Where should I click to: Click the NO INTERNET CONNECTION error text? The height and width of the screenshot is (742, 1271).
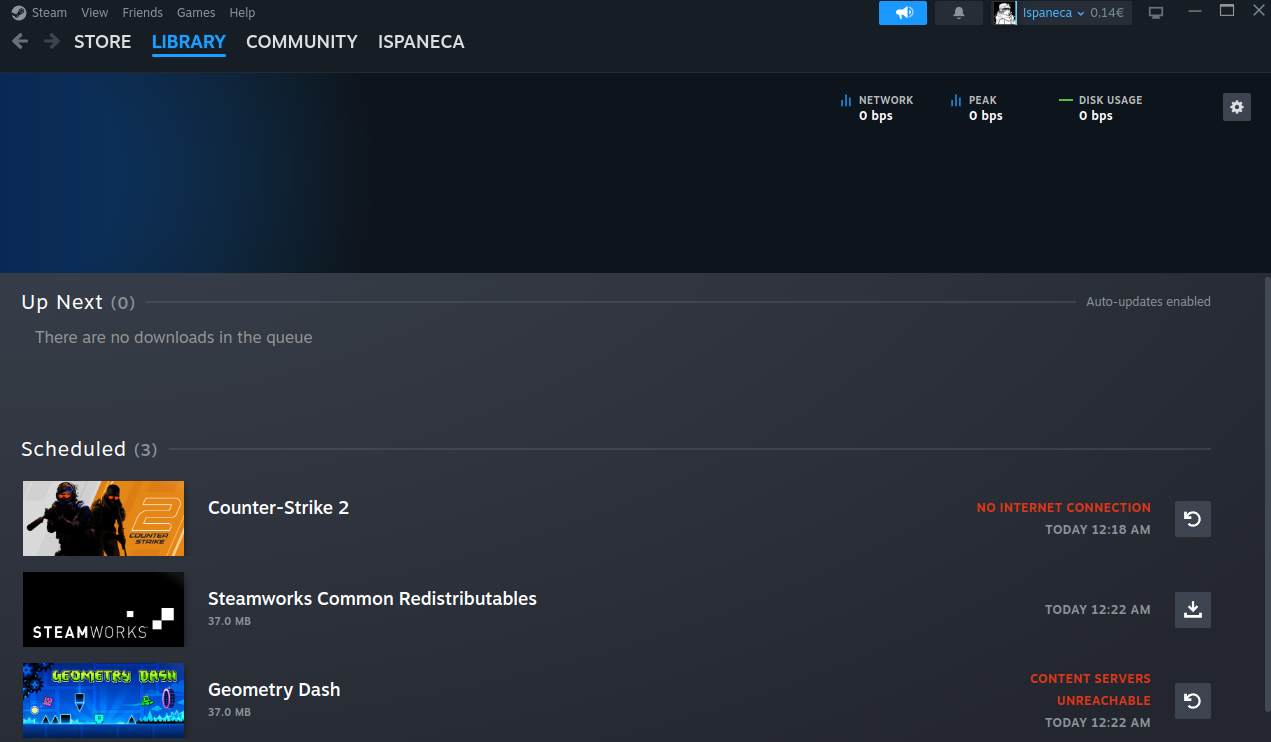(1064, 508)
